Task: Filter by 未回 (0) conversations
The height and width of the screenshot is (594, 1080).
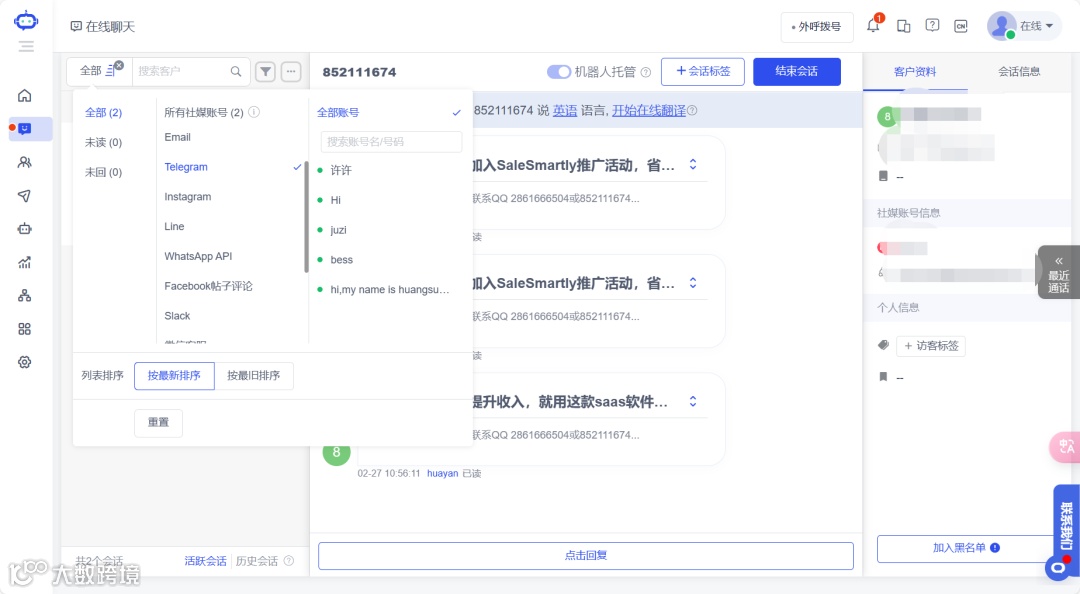Action: coord(103,172)
